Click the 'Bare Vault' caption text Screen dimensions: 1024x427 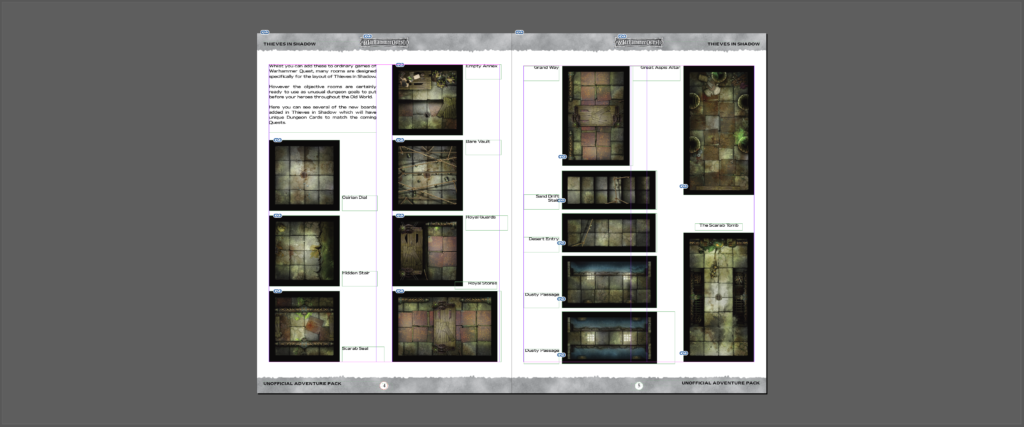coord(478,142)
